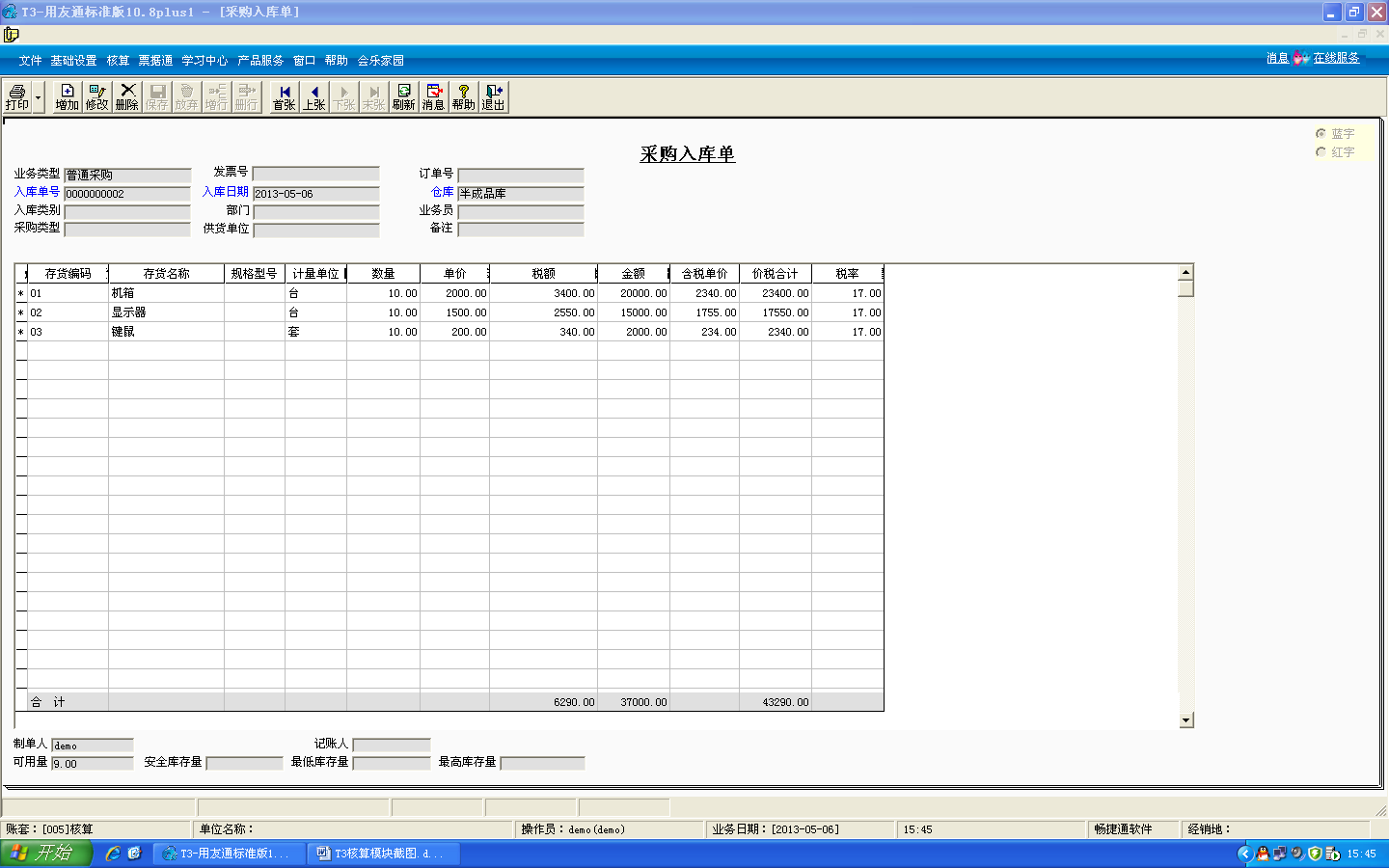The image size is (1389, 868).
Task: Click the 刷新 refresh icon
Action: pos(403,97)
